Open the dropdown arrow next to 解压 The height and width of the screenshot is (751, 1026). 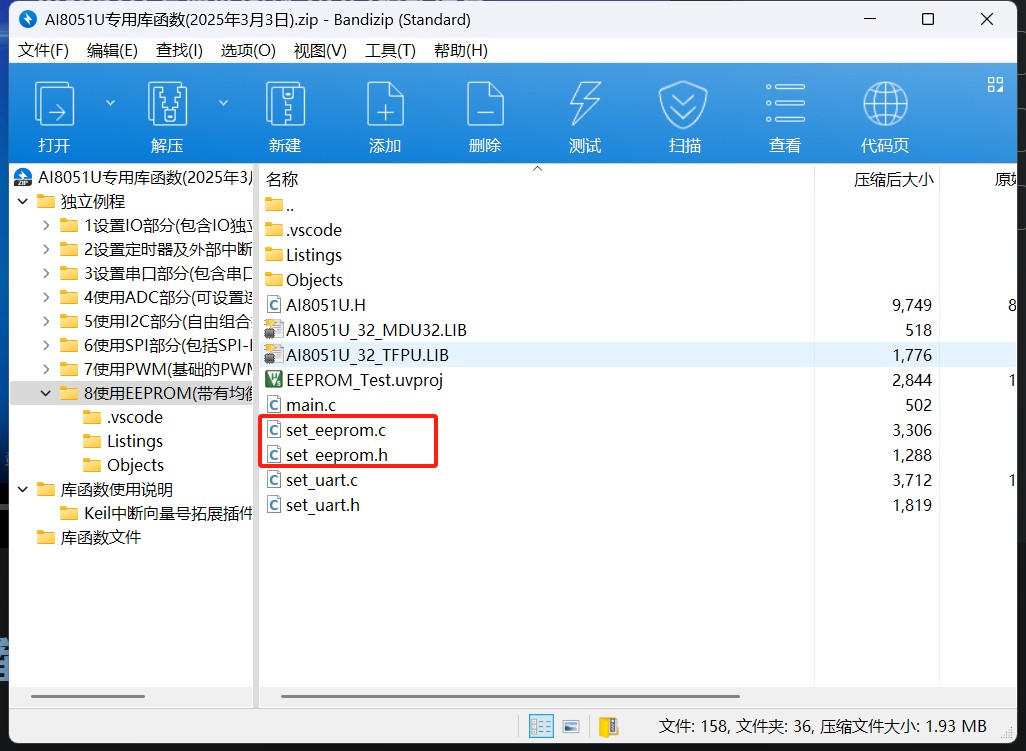pyautogui.click(x=224, y=103)
